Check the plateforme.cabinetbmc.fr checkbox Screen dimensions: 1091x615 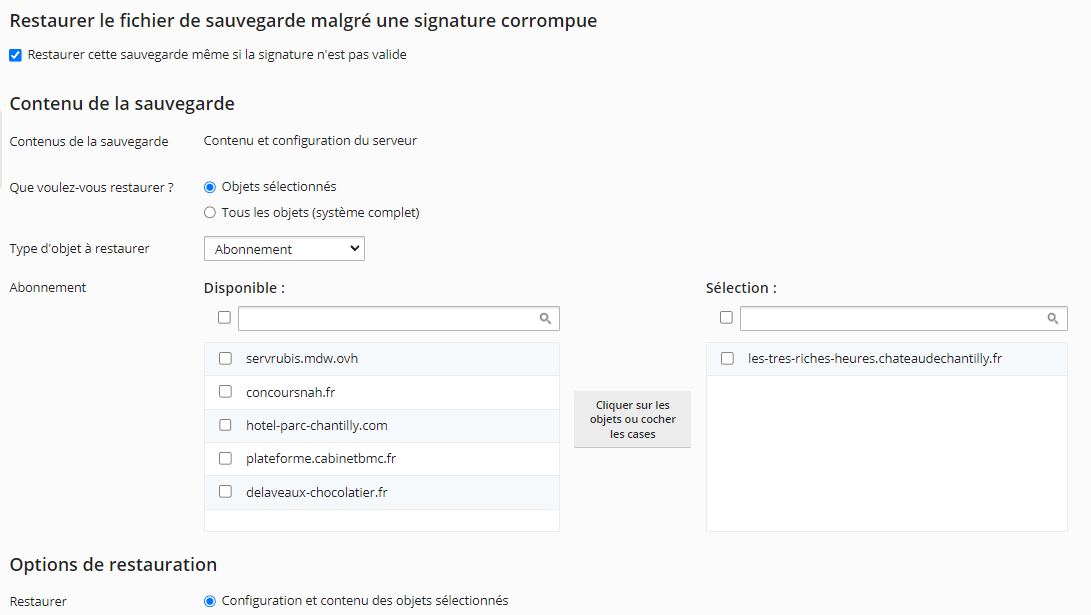pos(225,458)
